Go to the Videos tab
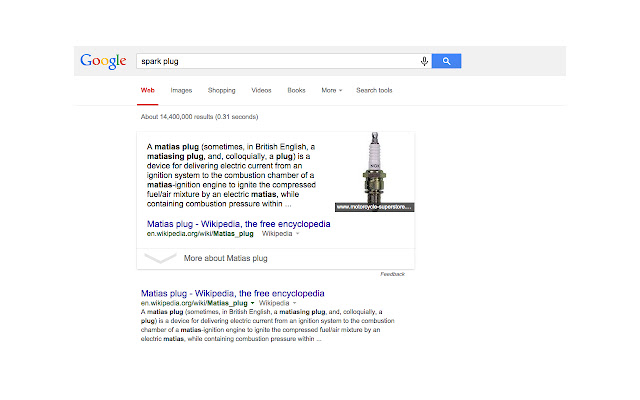 tap(261, 90)
